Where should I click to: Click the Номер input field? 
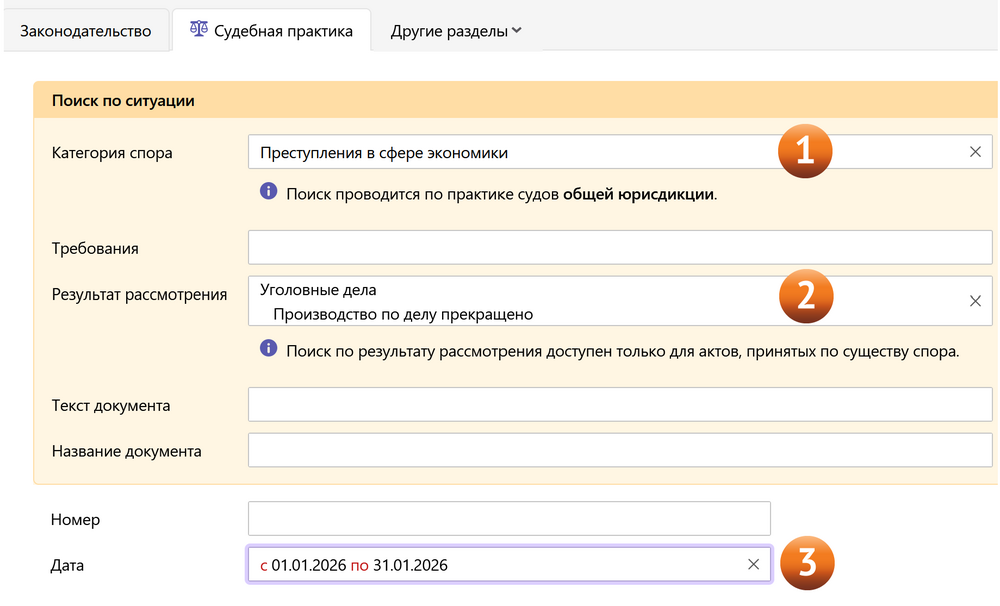pos(509,519)
